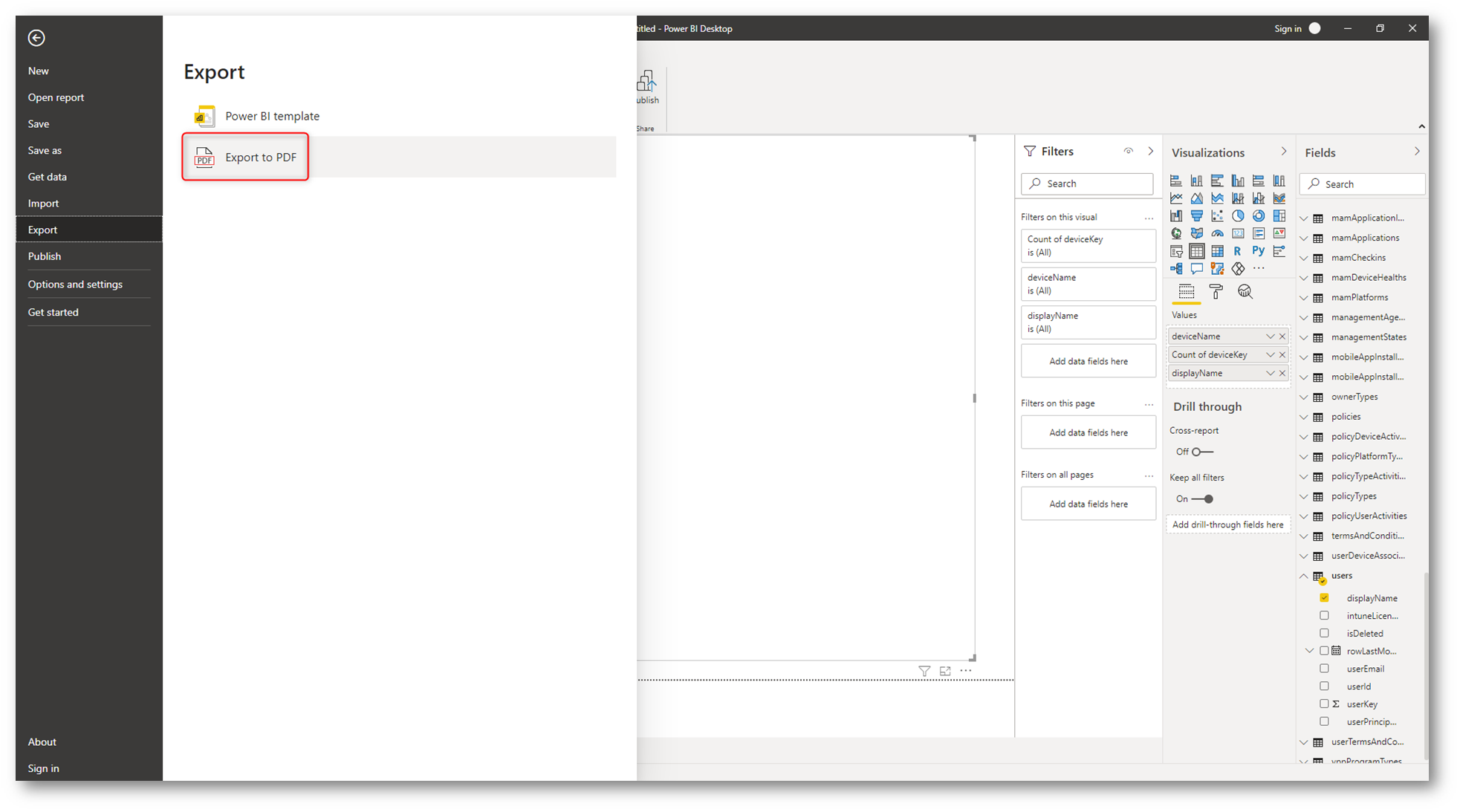Select the Line chart visual

[1175, 198]
